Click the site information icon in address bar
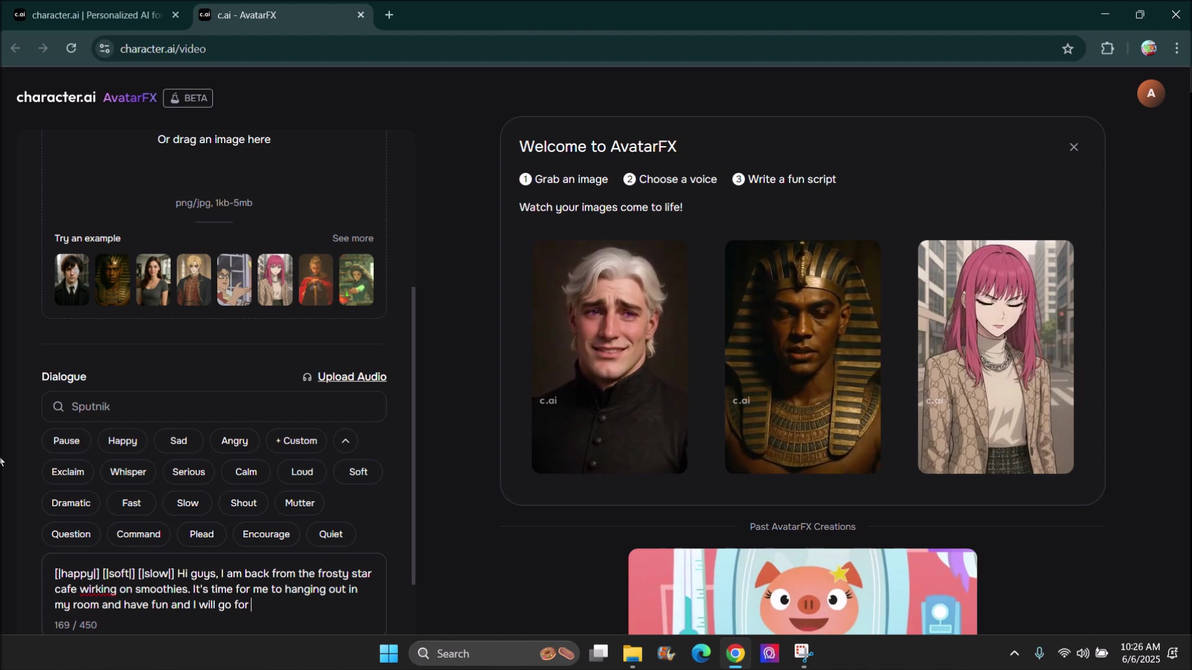This screenshot has height=670, width=1192. 103,48
